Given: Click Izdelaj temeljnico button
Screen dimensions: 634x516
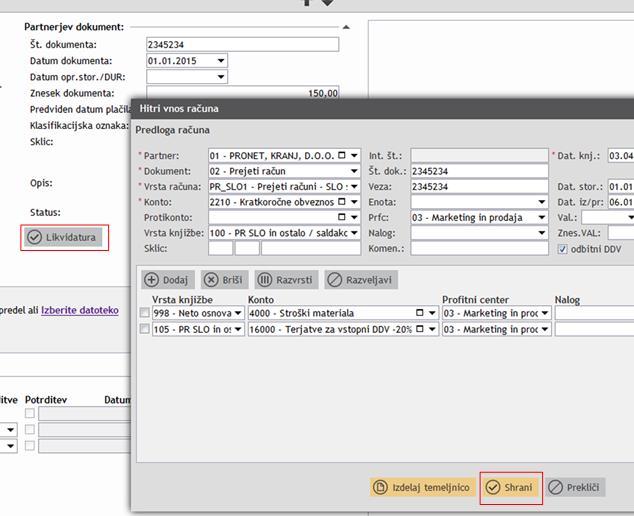Looking at the screenshot, I should [x=423, y=487].
